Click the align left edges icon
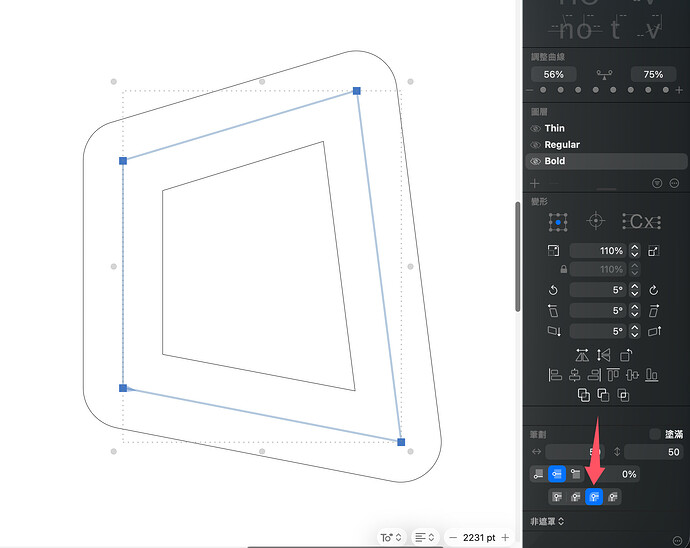The width and height of the screenshot is (690, 548). click(555, 375)
